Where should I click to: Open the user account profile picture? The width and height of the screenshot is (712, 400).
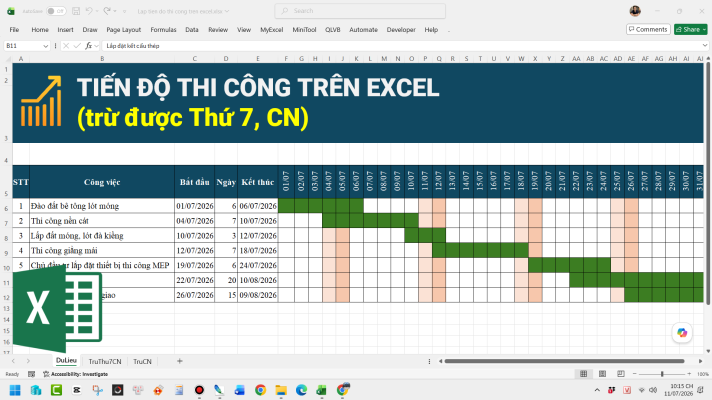635,11
